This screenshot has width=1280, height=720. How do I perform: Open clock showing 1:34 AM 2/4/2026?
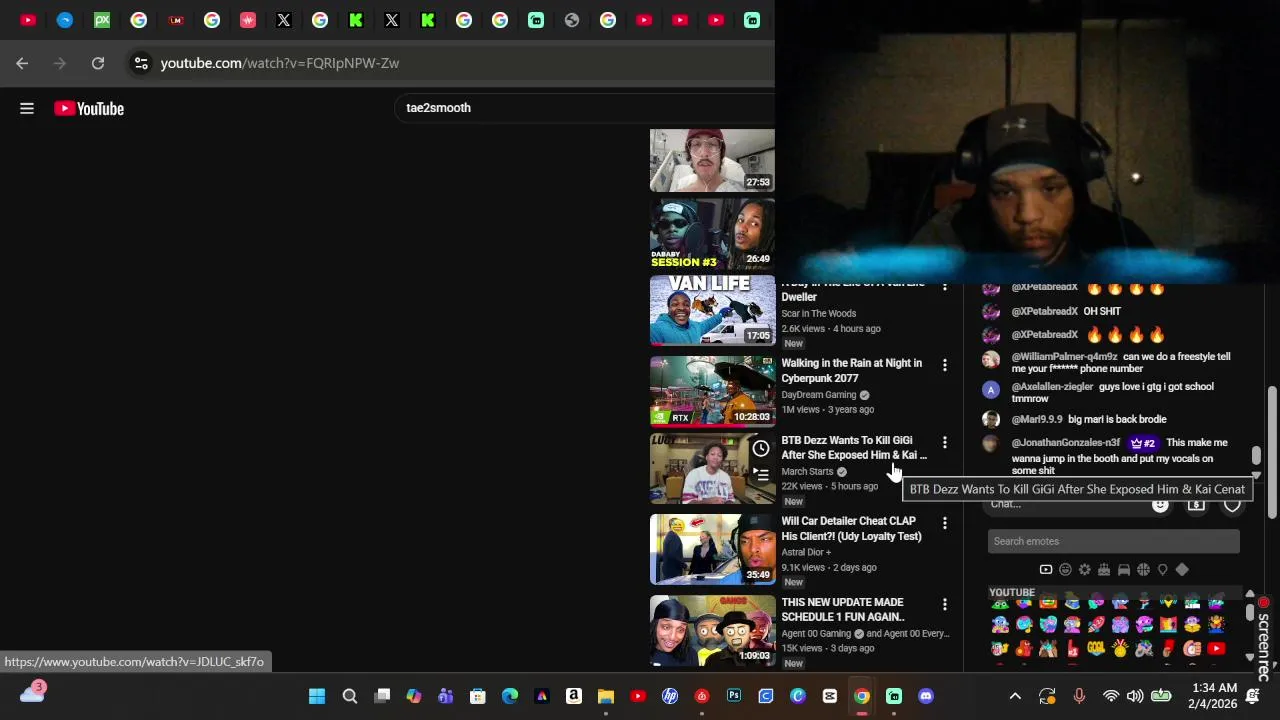coord(1210,696)
